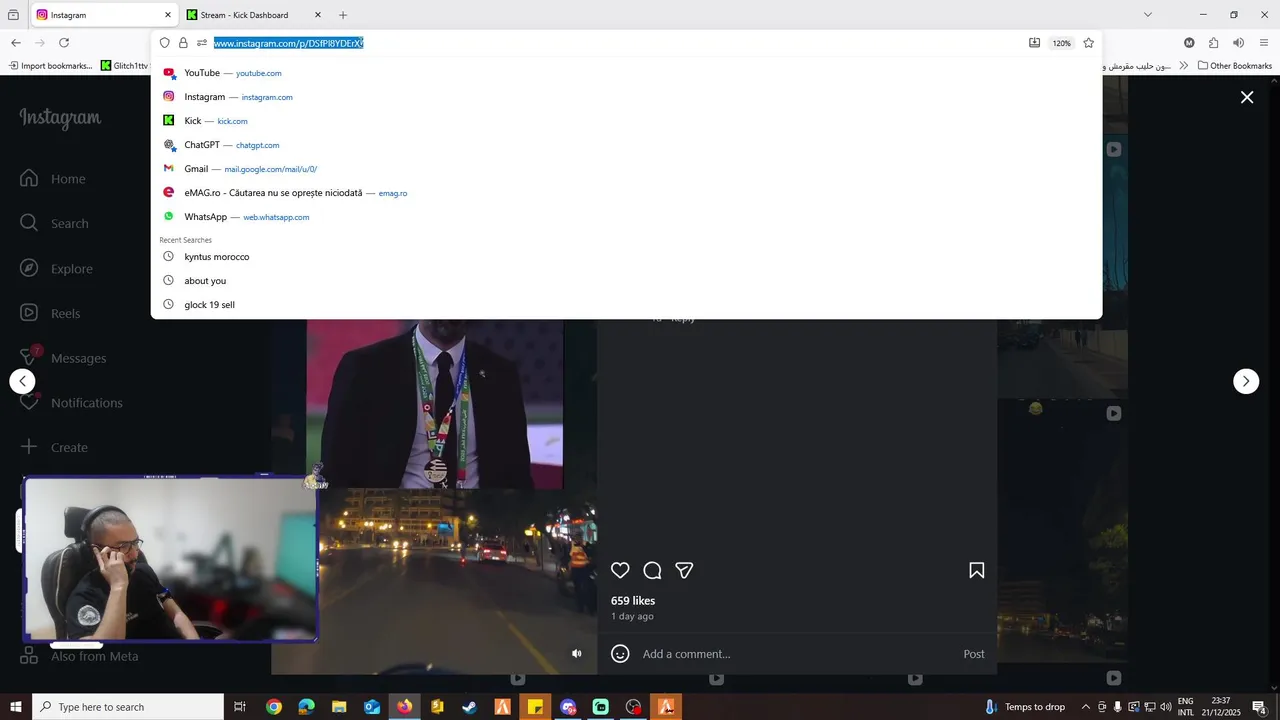Open the Firefox account avatar icon
Viewport: 1280px width, 720px height.
tap(1189, 43)
